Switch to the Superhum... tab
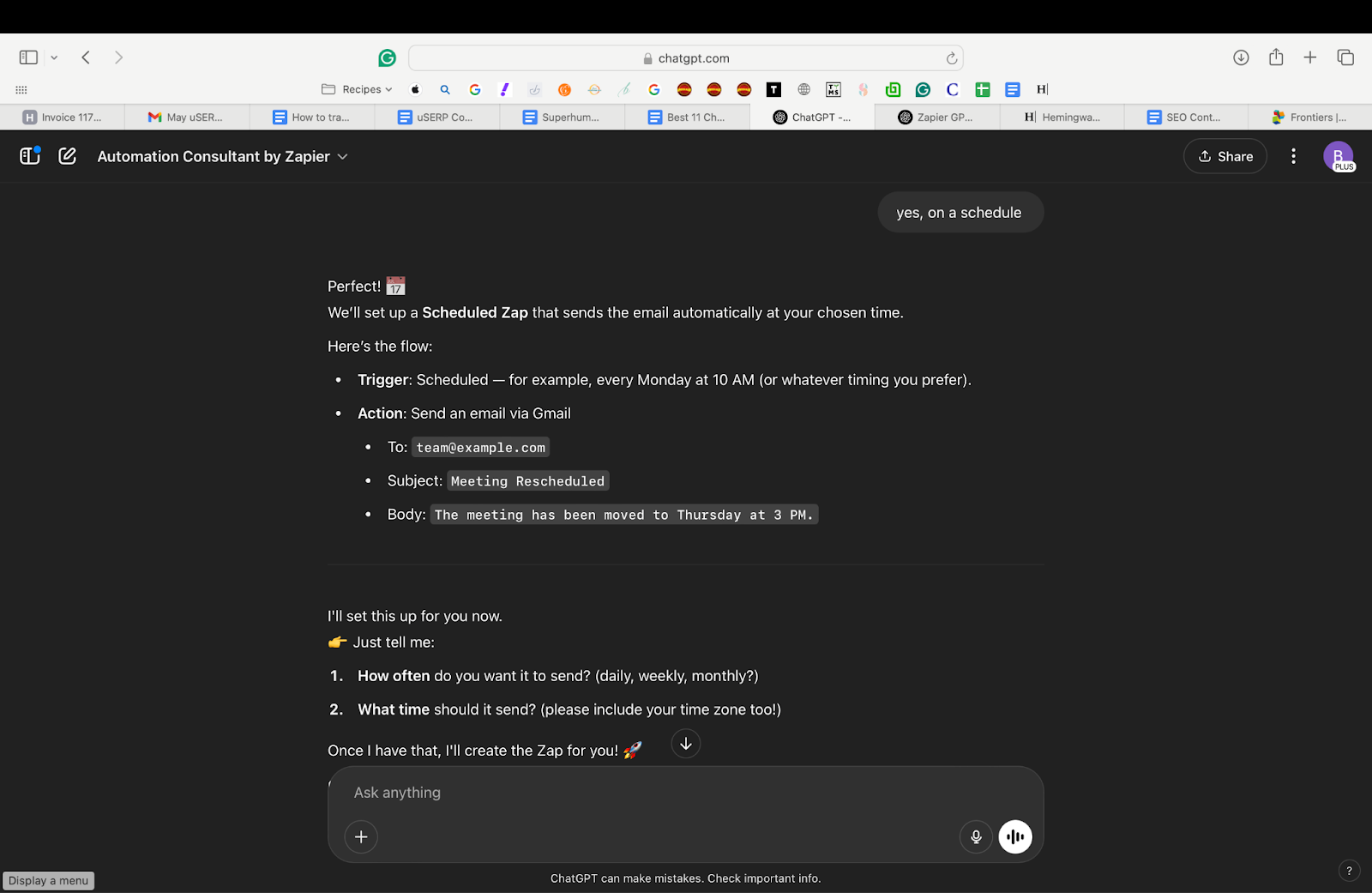 pyautogui.click(x=563, y=118)
